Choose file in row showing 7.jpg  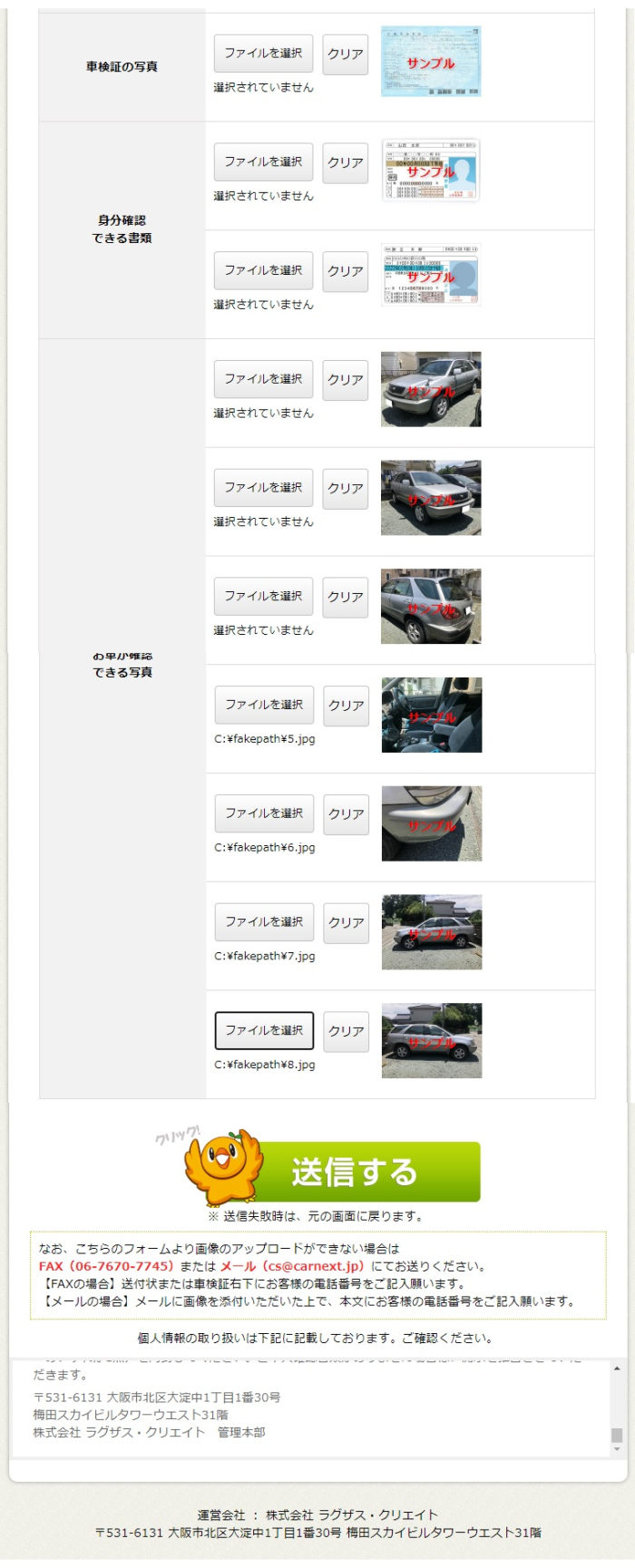[x=264, y=922]
